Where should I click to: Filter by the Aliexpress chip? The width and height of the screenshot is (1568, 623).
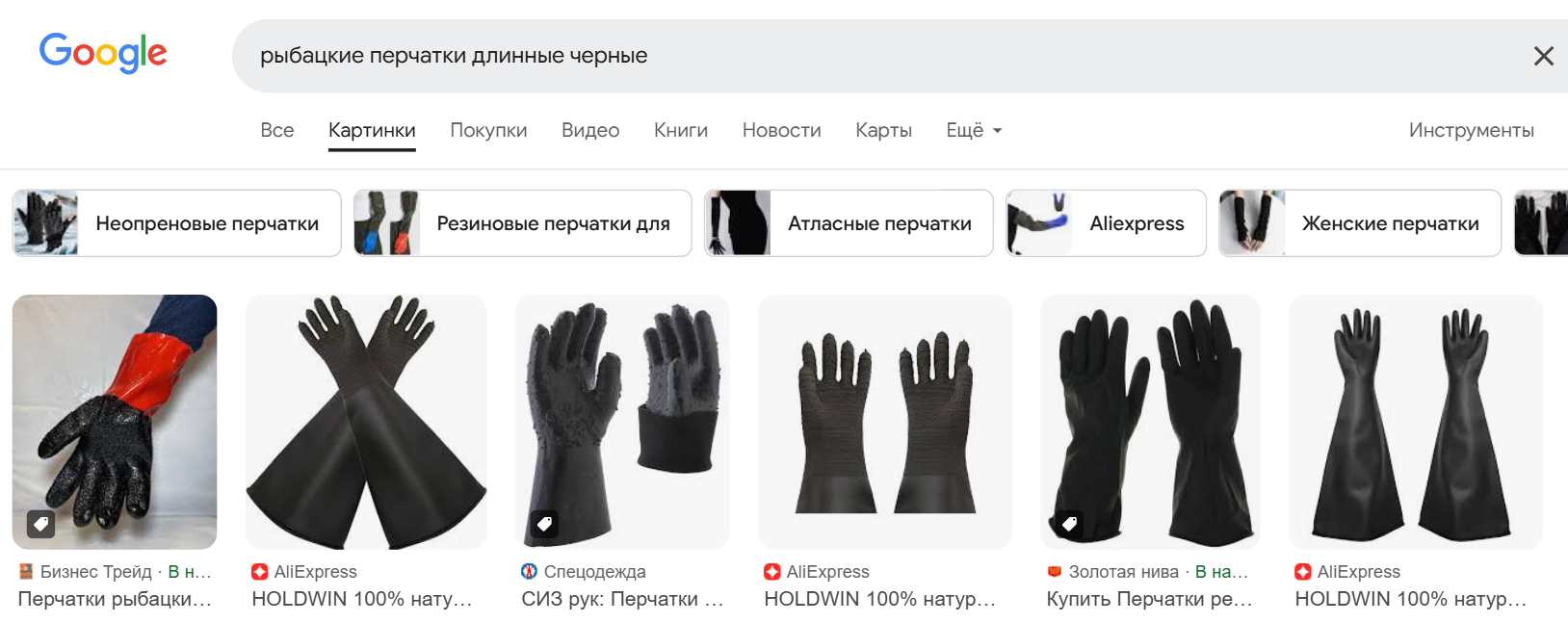pyautogui.click(x=1106, y=223)
